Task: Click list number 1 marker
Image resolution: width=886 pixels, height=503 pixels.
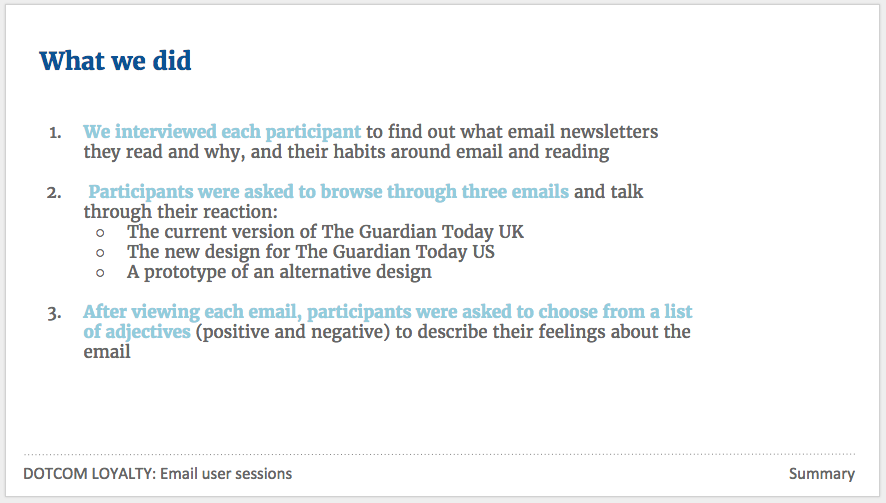Action: point(55,133)
